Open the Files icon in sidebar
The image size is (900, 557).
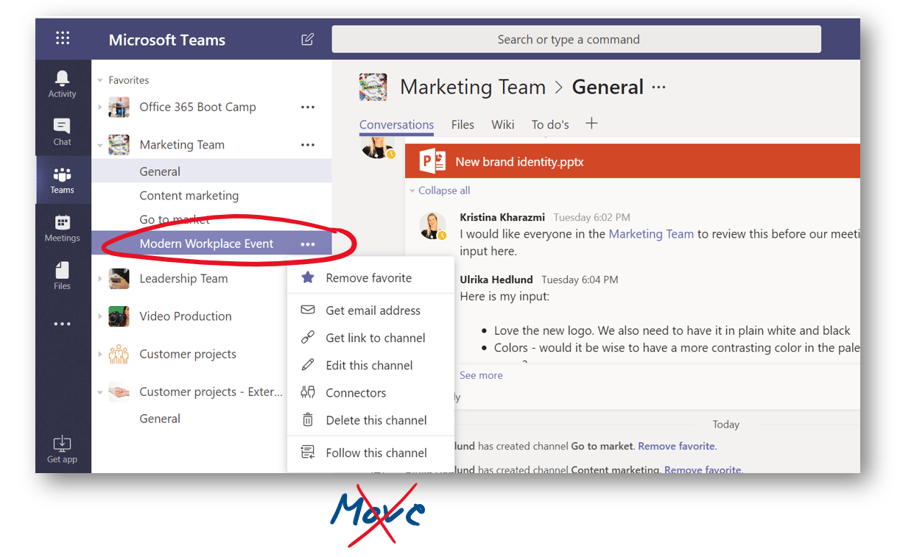point(62,276)
